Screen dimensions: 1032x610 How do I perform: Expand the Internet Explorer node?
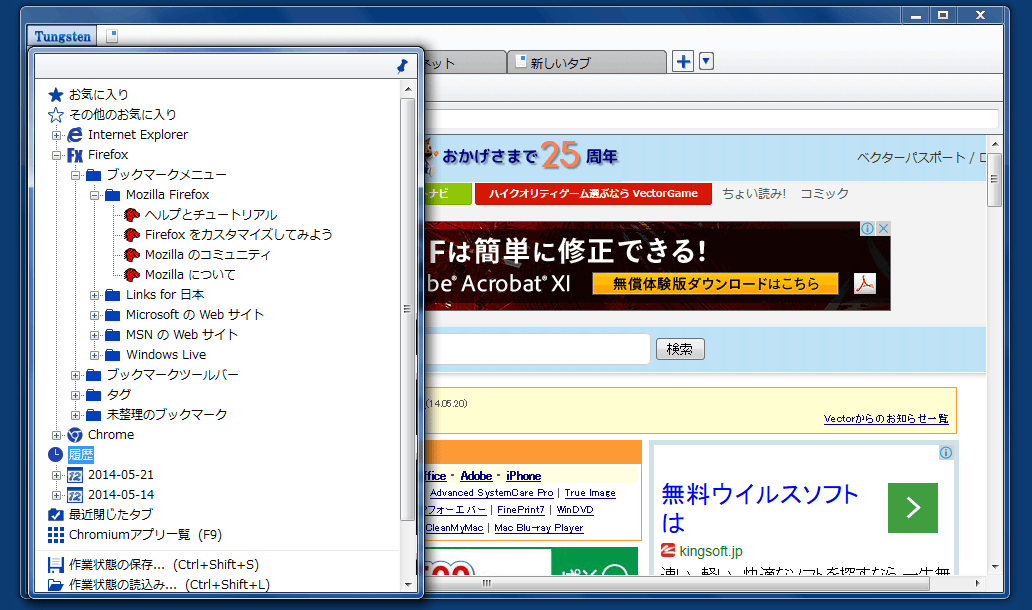57,136
